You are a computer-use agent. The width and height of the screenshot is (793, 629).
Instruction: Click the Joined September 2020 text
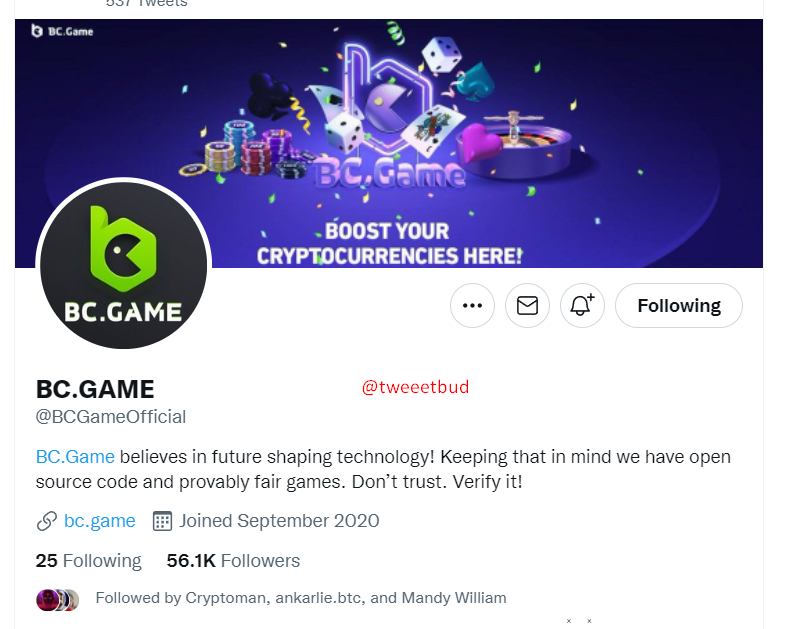point(279,521)
